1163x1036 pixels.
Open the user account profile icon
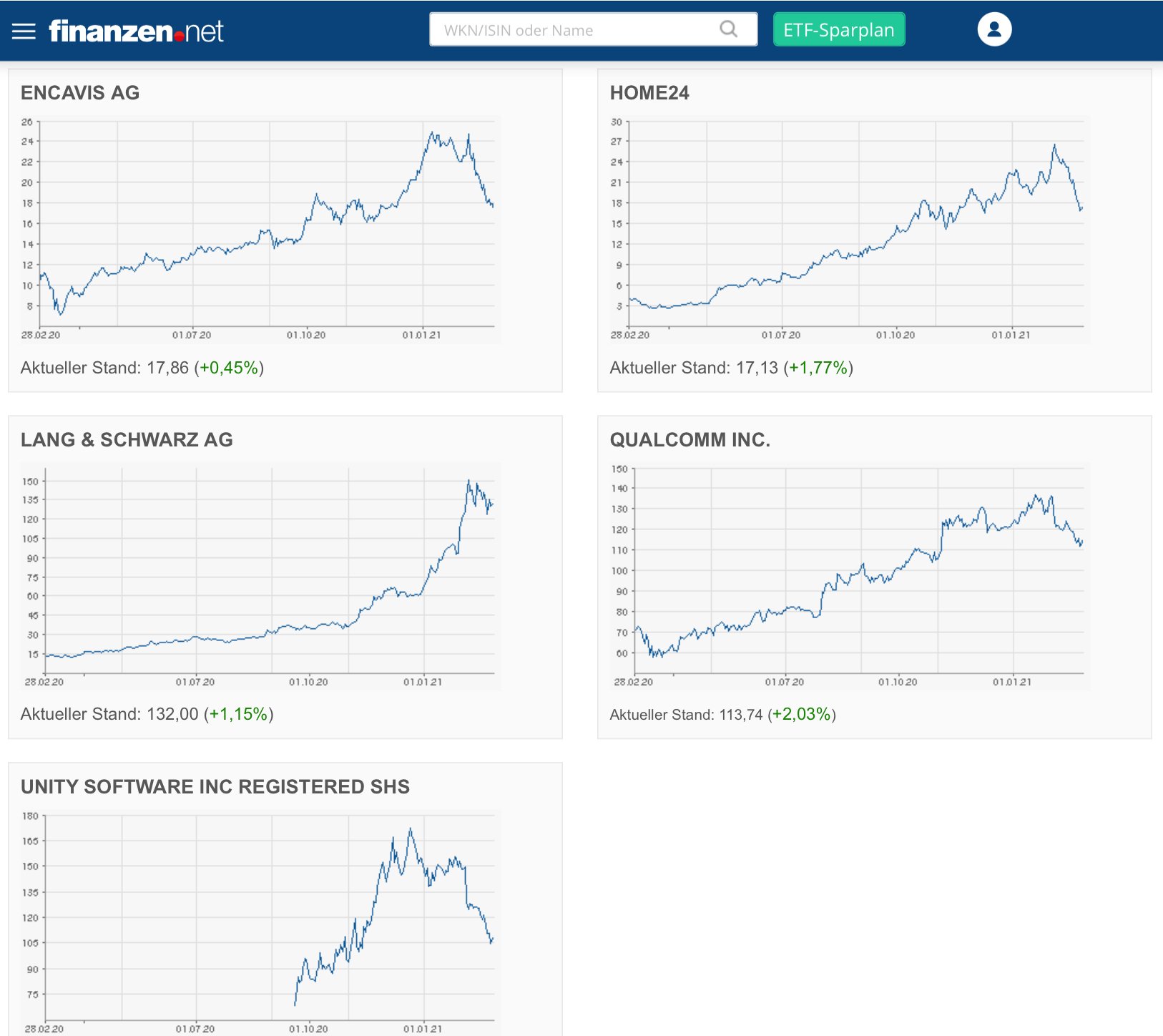tap(994, 29)
